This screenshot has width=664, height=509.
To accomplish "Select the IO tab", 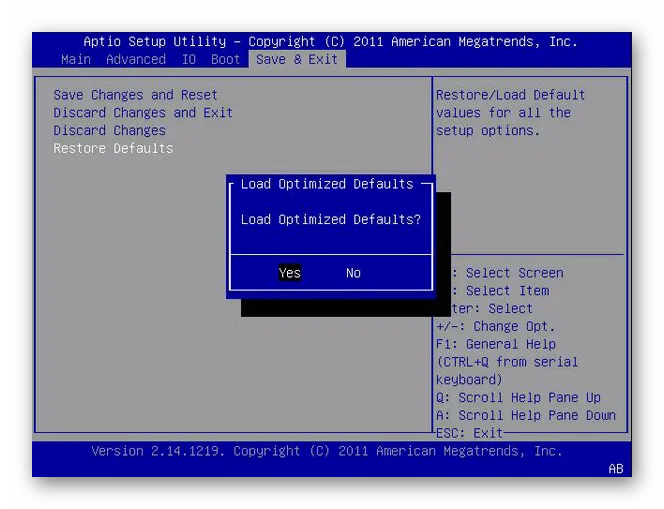I will coord(189,59).
